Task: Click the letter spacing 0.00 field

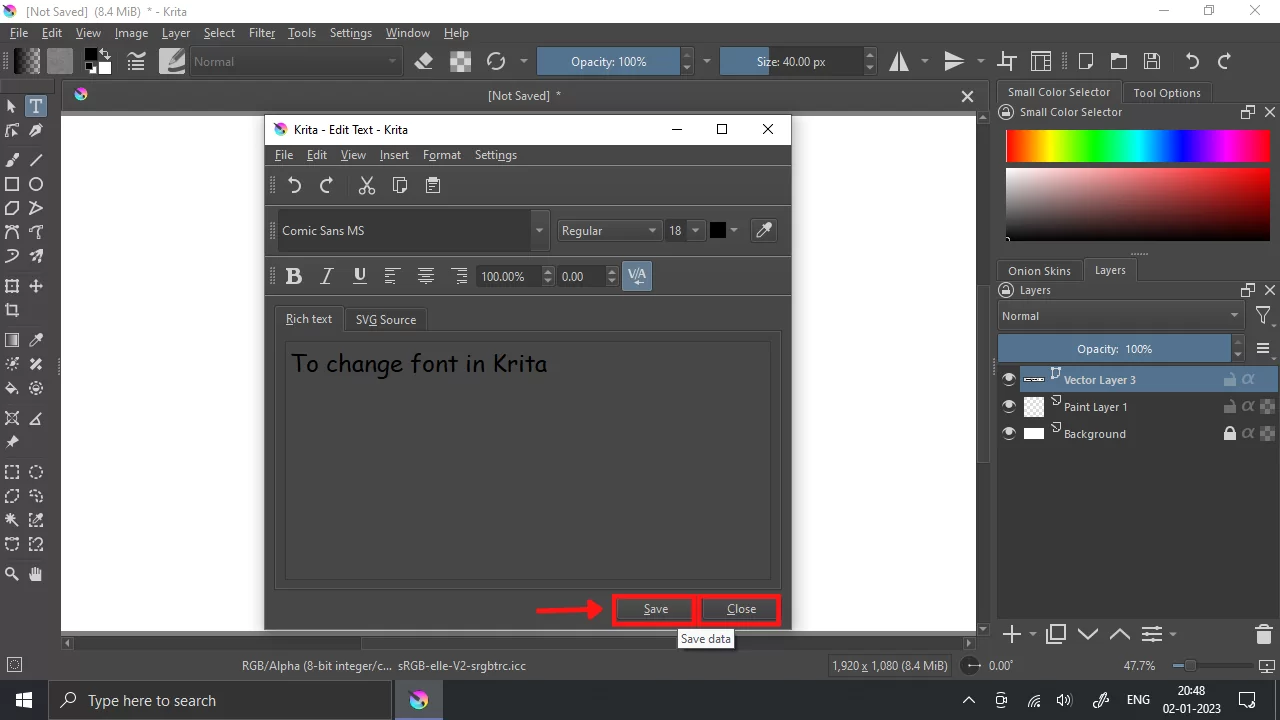Action: click(580, 276)
